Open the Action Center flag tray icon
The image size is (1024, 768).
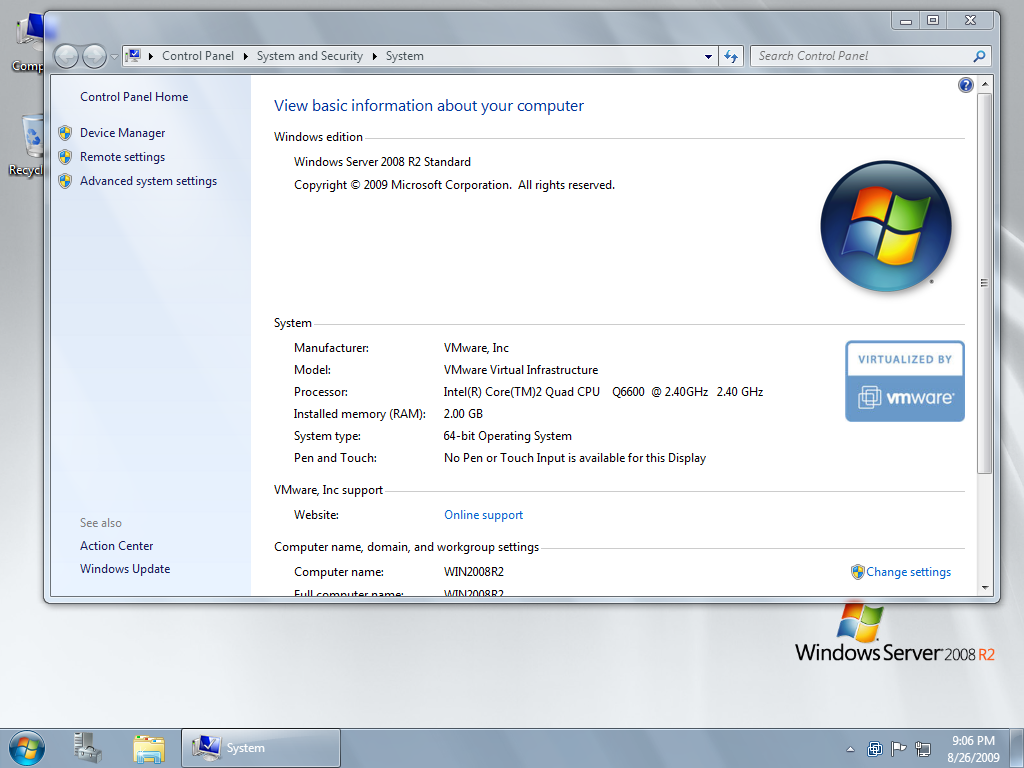[x=899, y=748]
